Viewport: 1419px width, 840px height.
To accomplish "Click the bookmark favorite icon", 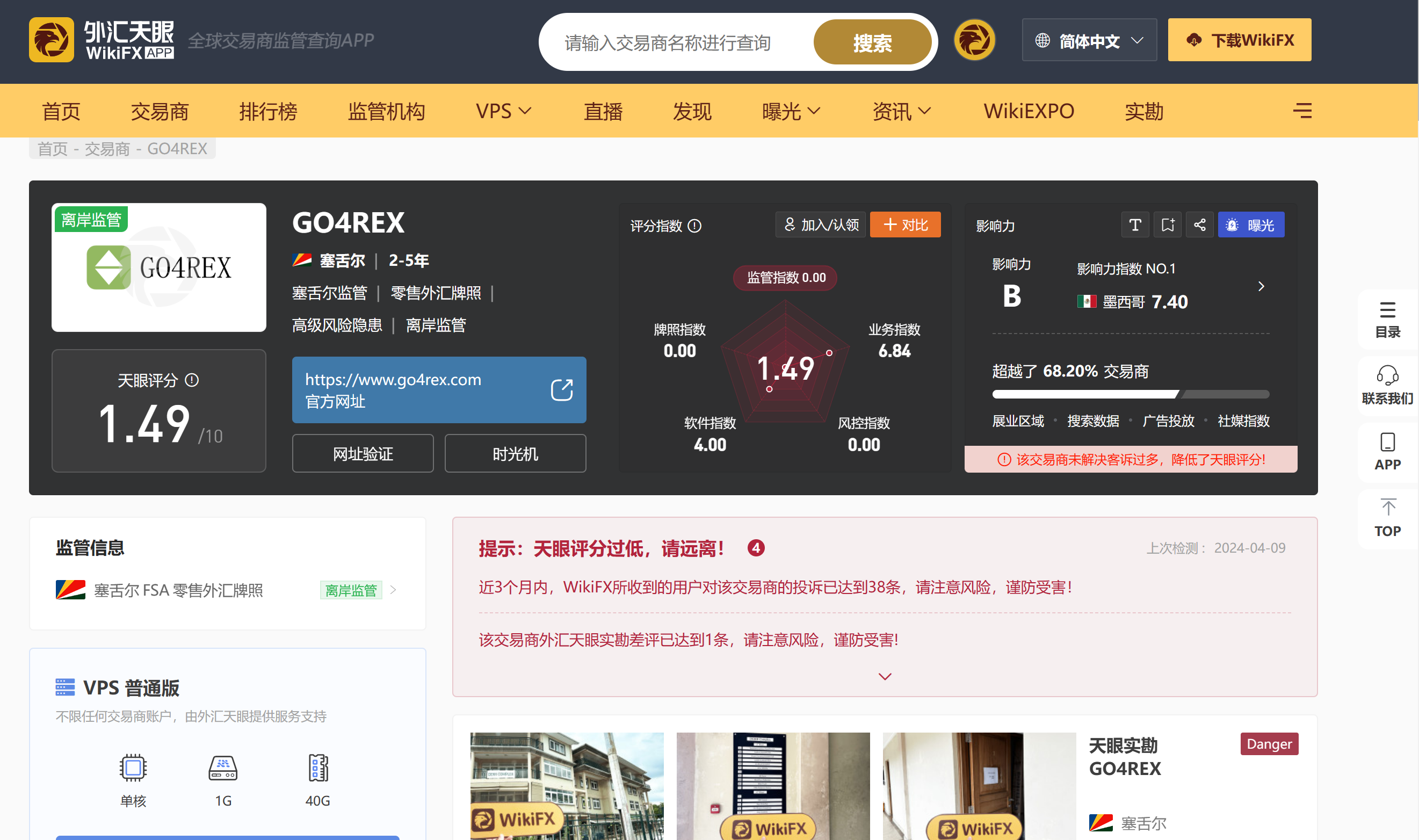I will point(1167,225).
